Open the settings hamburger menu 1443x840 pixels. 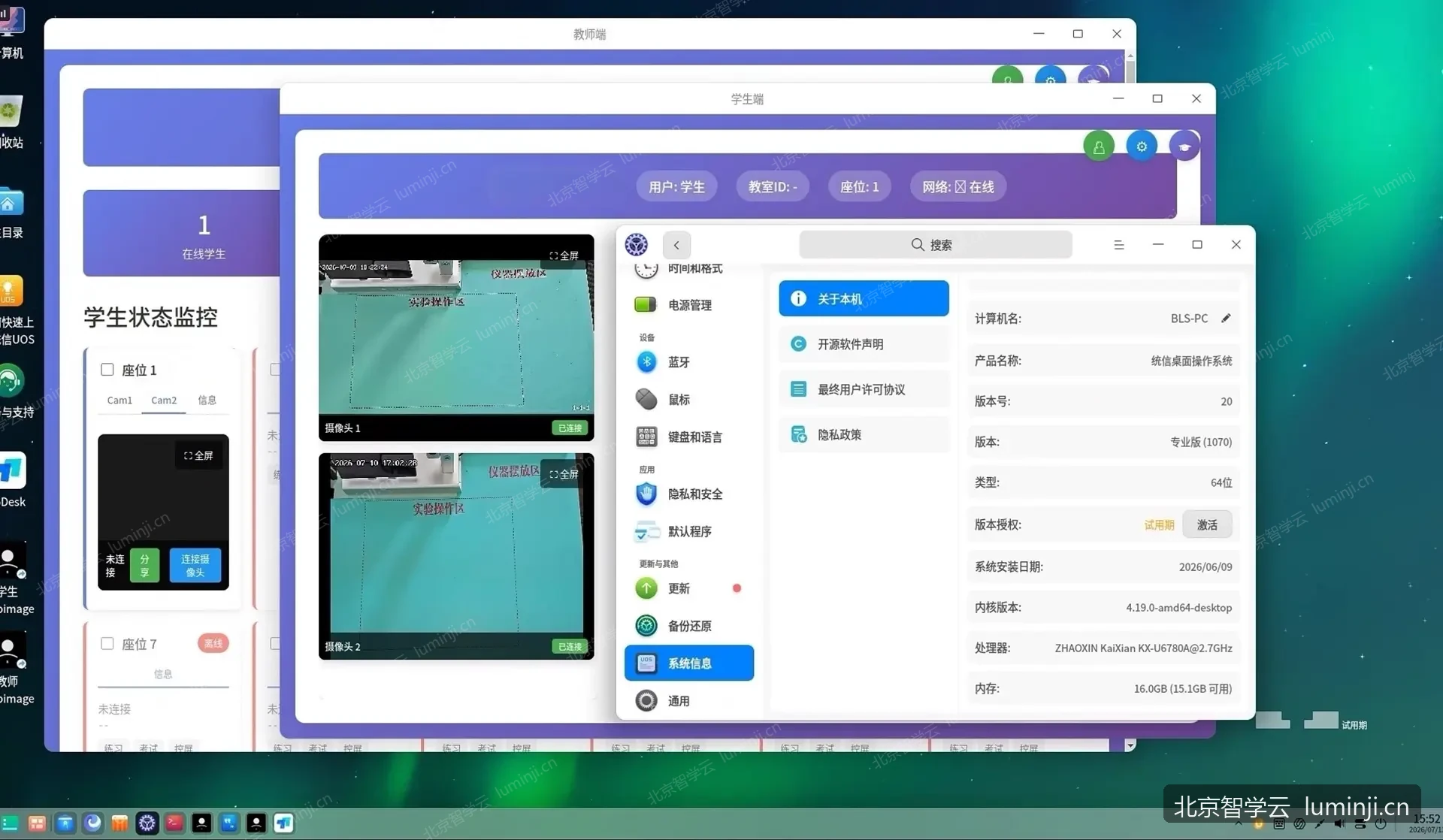click(1119, 245)
